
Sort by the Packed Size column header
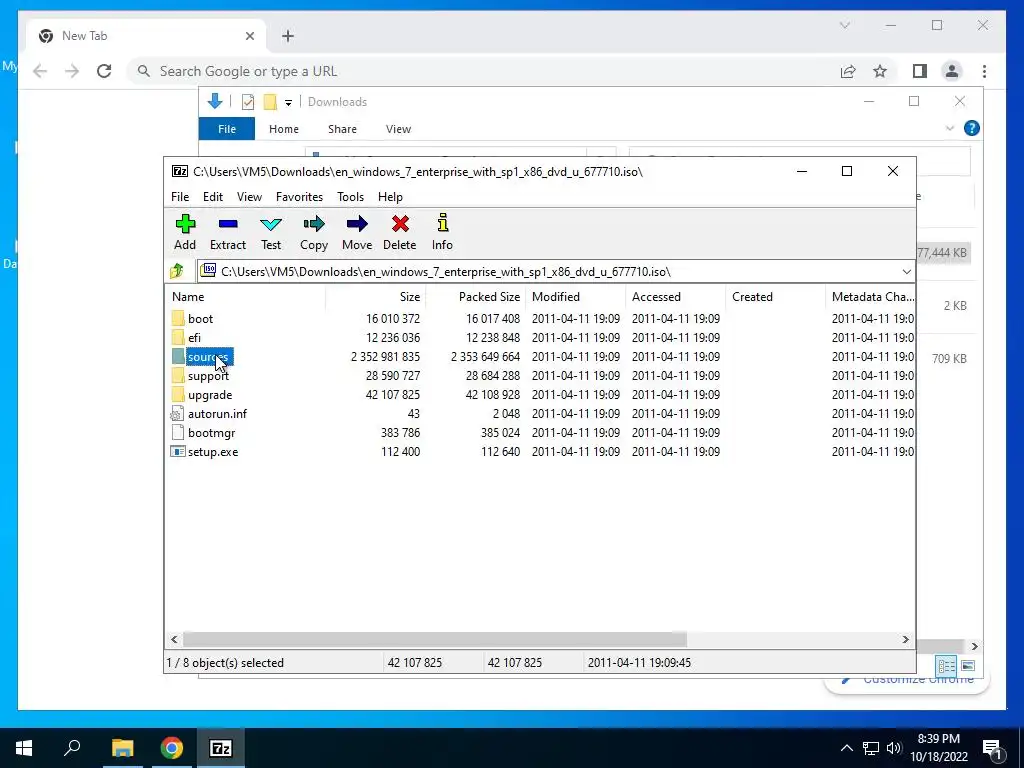click(x=475, y=296)
